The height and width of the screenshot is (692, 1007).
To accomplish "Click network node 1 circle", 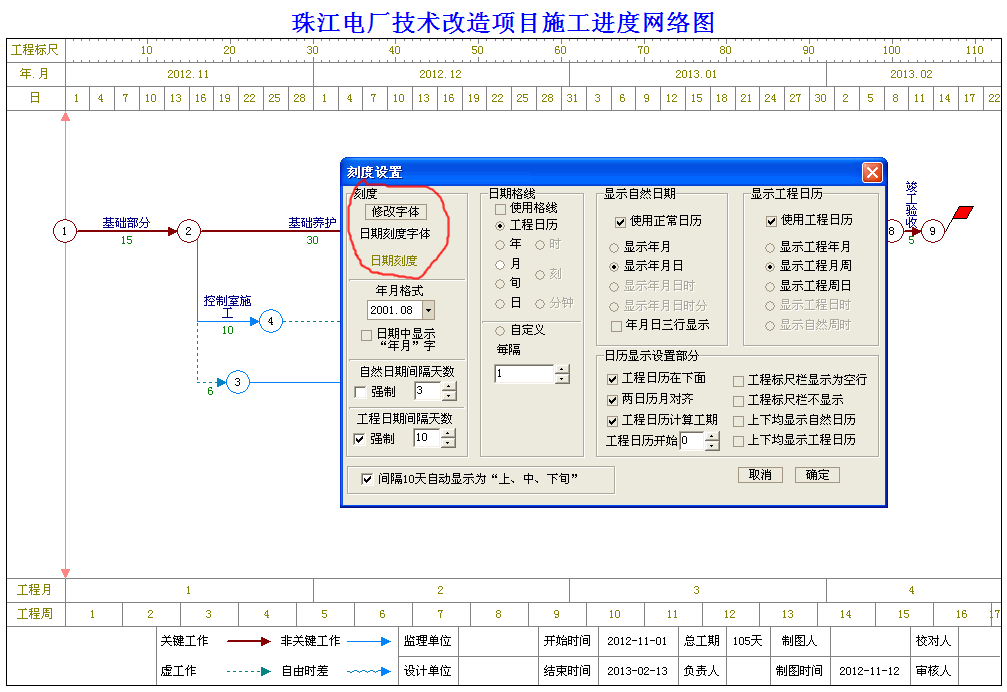I will pos(65,231).
